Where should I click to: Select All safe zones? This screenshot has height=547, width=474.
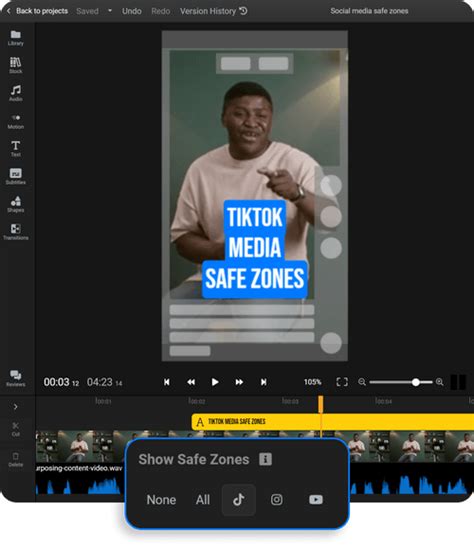[x=203, y=500]
